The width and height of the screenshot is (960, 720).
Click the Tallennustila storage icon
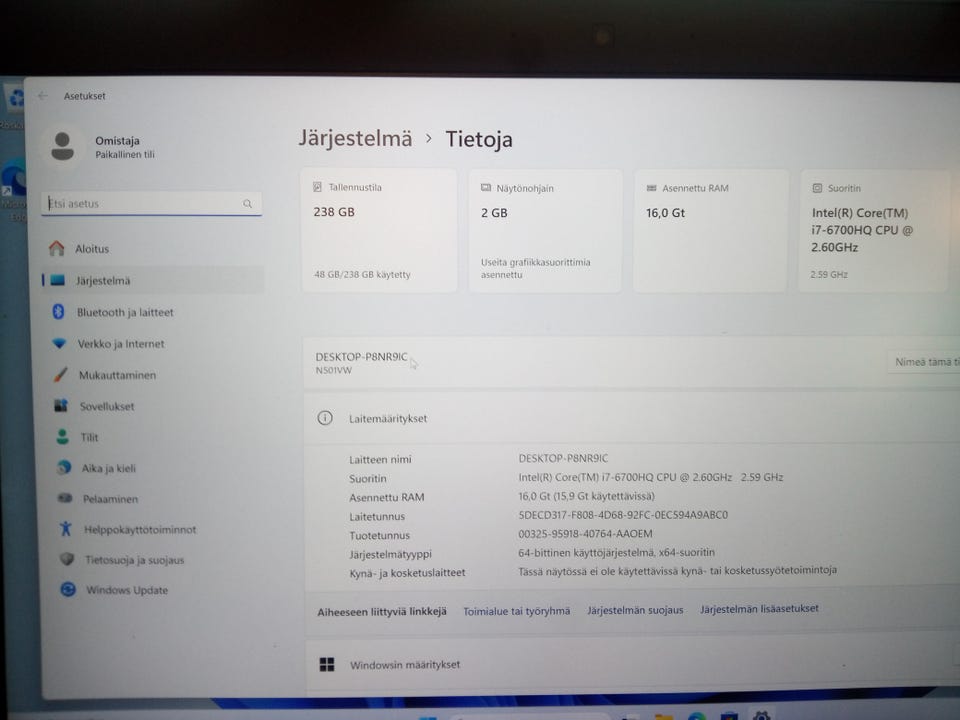click(x=317, y=187)
